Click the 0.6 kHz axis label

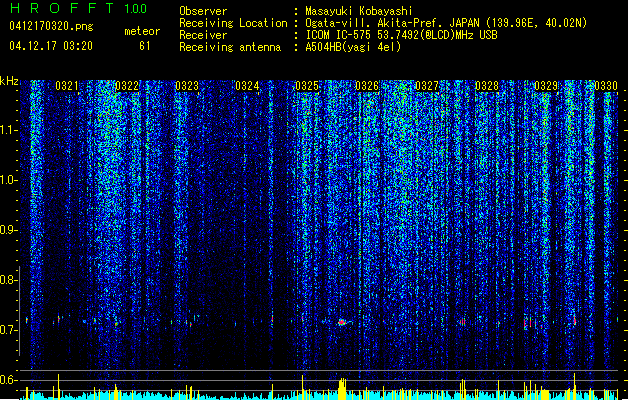(9, 380)
